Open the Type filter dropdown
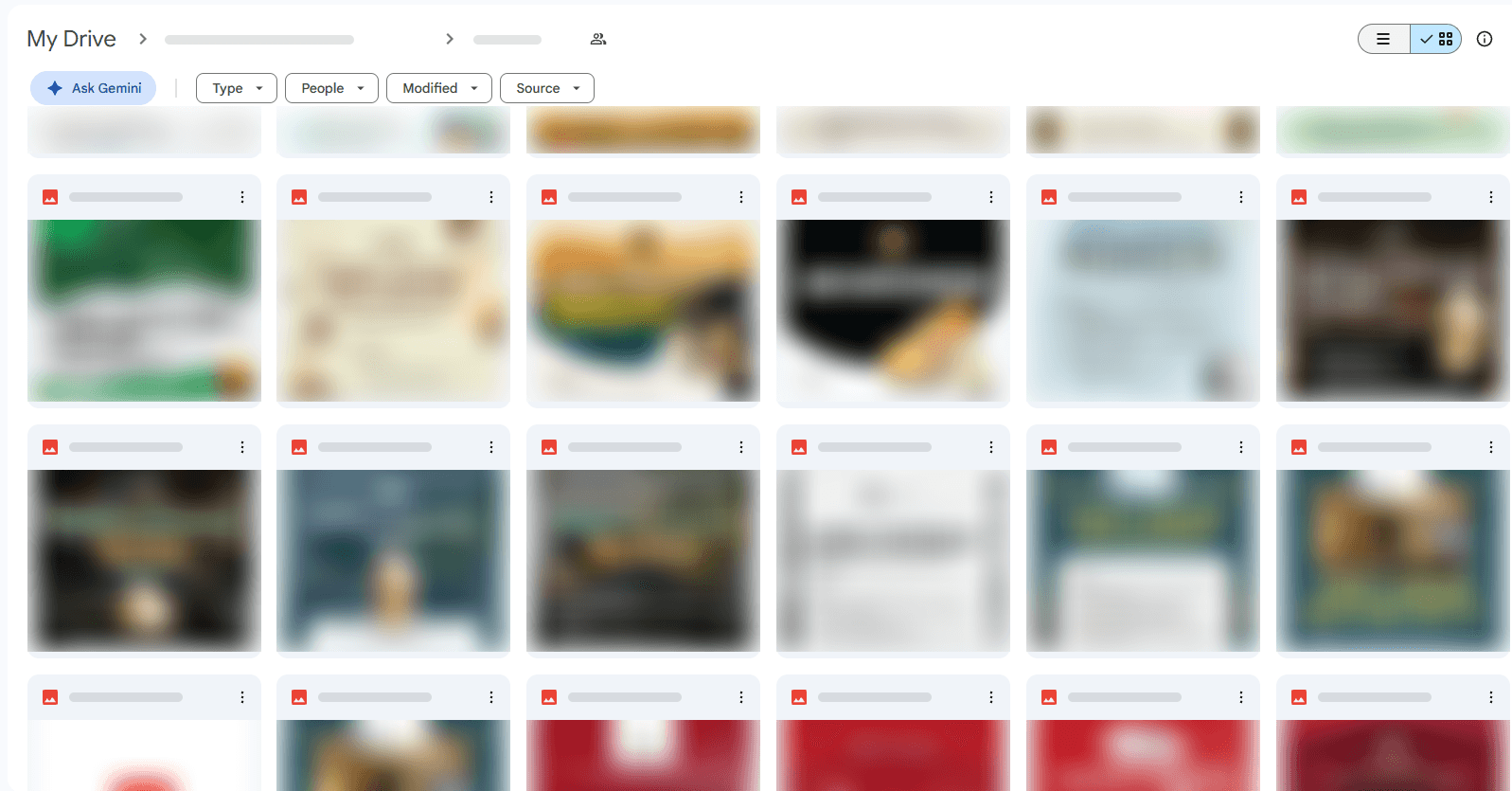The image size is (1512, 791). (236, 88)
